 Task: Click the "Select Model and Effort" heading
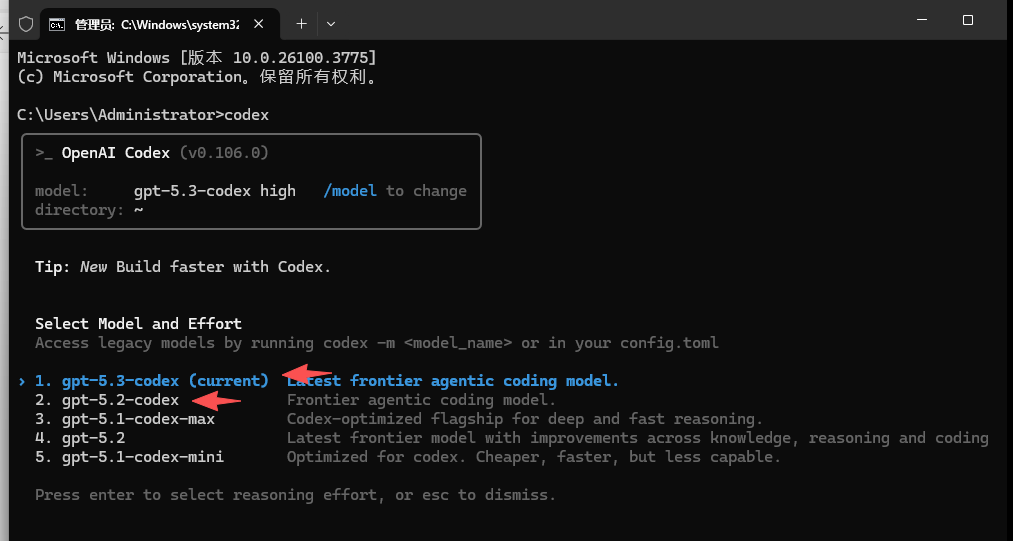(138, 324)
